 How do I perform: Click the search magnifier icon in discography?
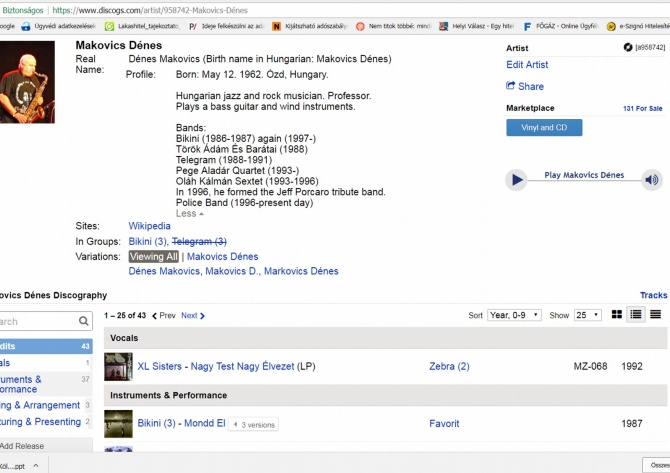coord(84,321)
